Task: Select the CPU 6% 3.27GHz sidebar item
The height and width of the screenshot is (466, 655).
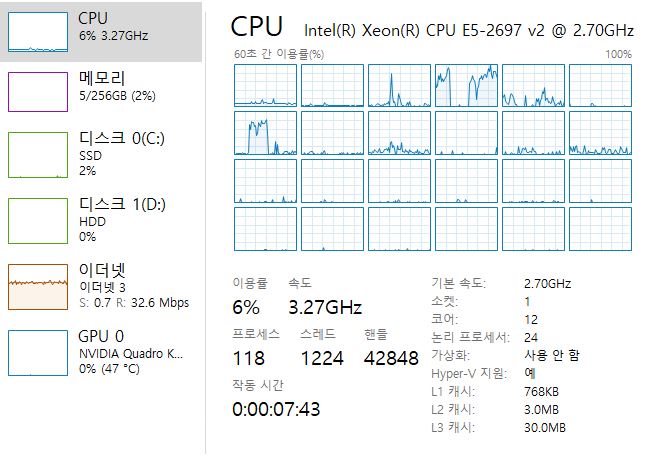Action: (101, 32)
